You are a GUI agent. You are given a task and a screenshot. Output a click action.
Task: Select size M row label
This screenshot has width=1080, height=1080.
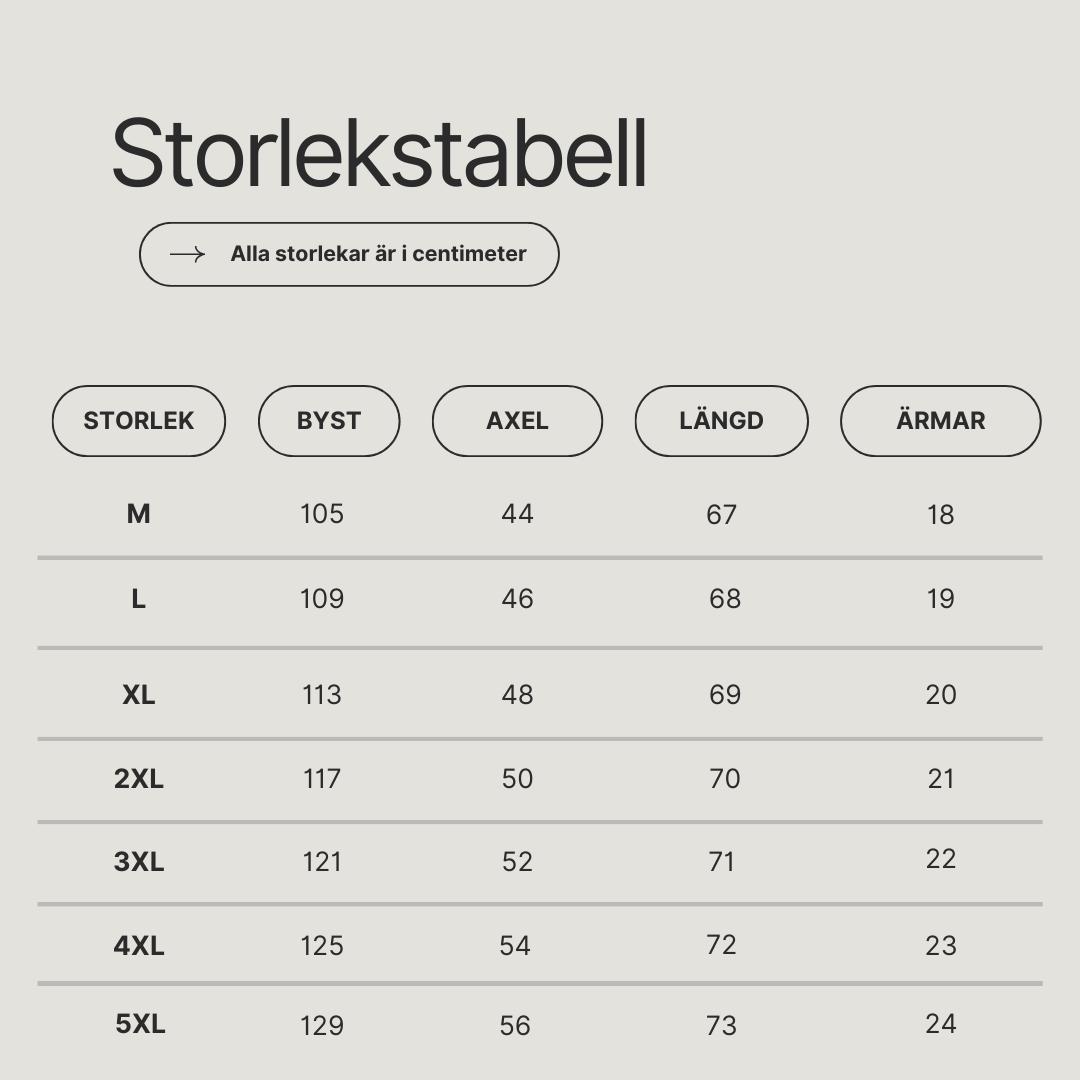point(138,514)
